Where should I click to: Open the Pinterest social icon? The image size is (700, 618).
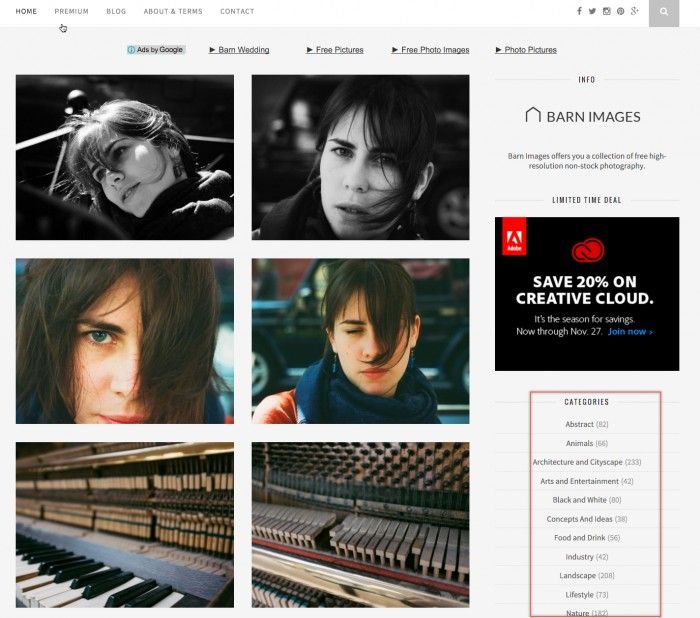621,11
